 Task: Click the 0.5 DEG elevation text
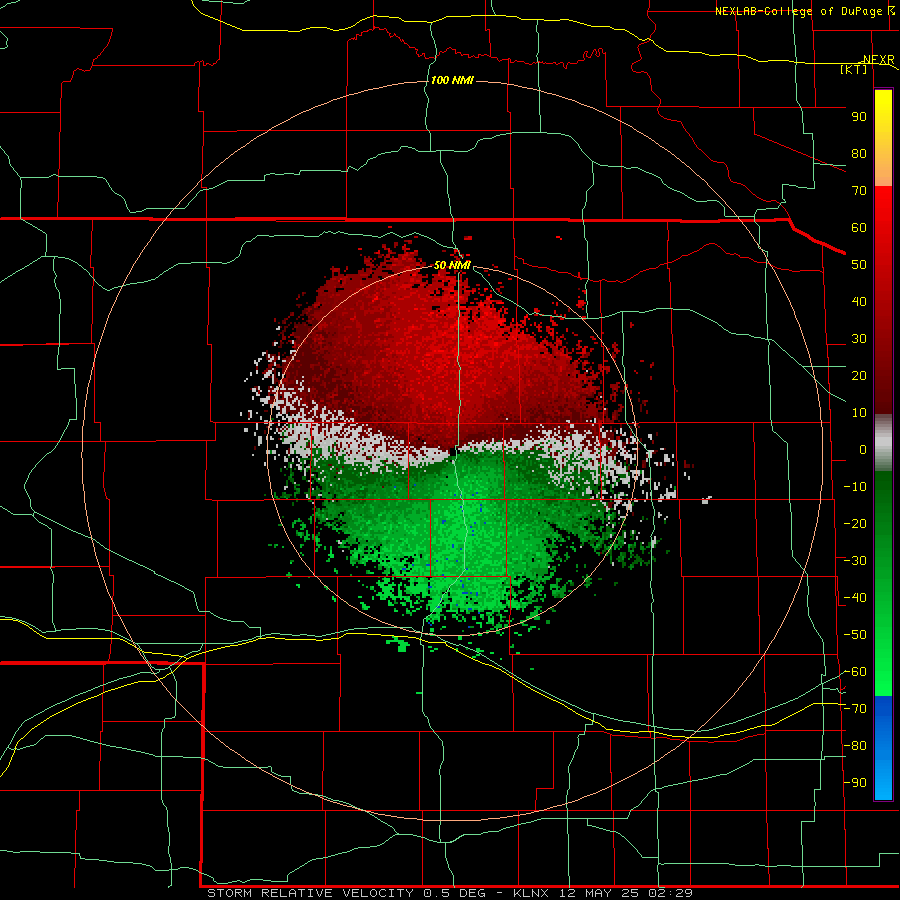pyautogui.click(x=455, y=893)
